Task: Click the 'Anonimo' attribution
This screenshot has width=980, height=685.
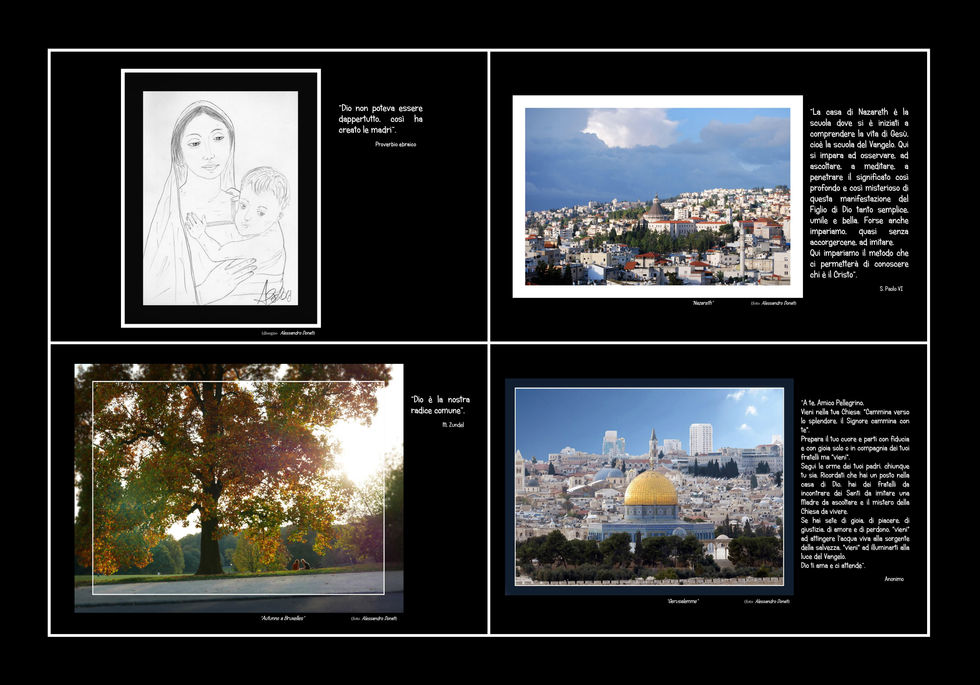Action: (894, 579)
